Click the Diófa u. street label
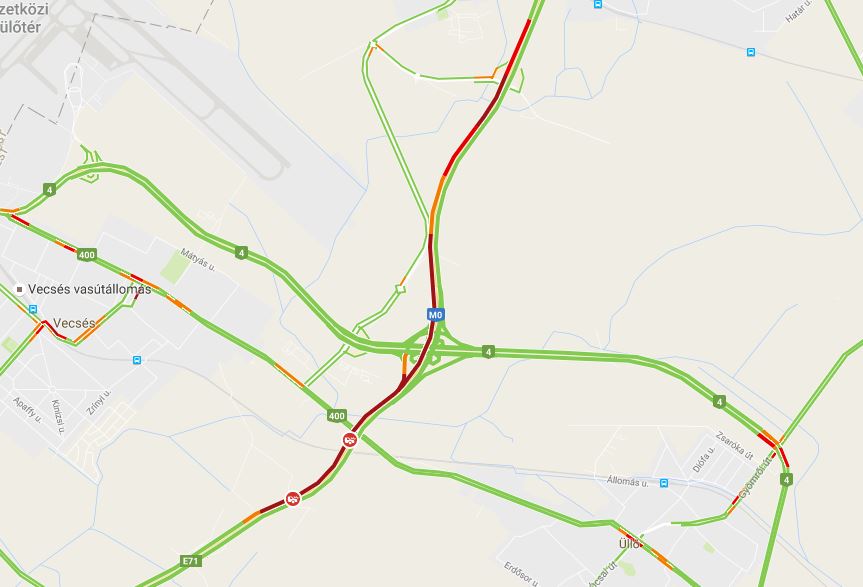 (703, 459)
